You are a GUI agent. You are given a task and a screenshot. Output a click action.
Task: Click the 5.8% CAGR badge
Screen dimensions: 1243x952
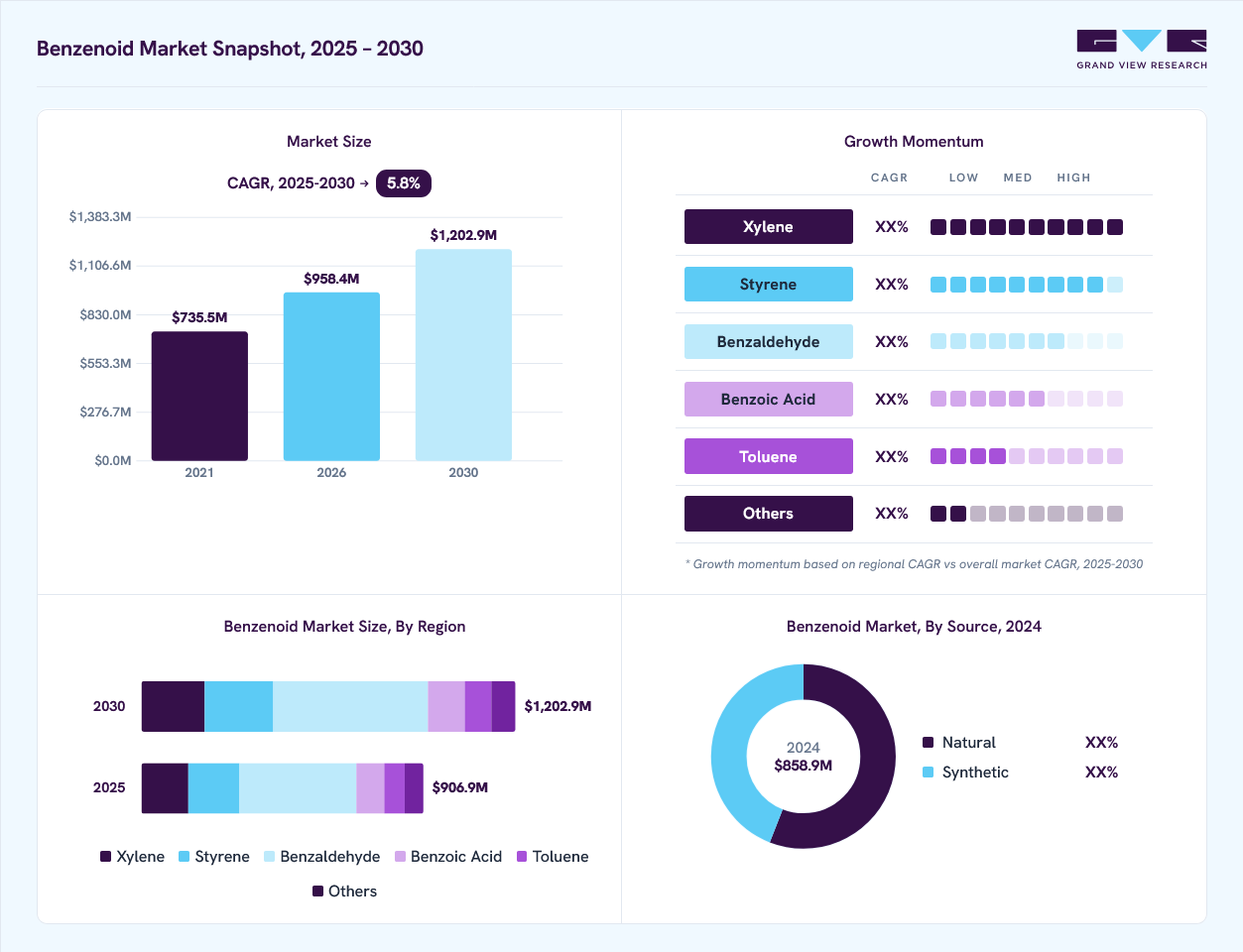pos(404,183)
